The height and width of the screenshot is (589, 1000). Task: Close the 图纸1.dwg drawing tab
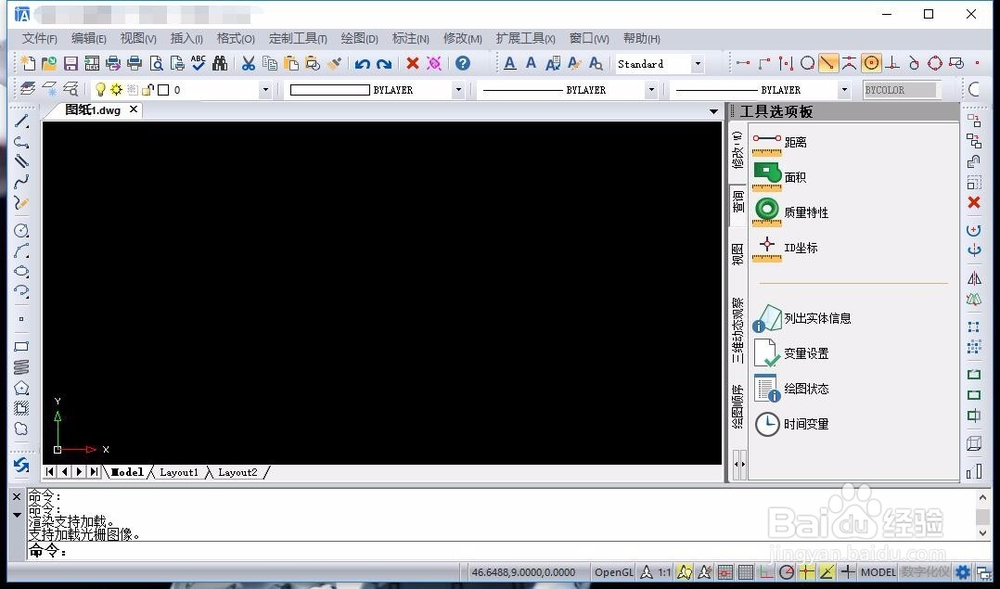[x=133, y=110]
